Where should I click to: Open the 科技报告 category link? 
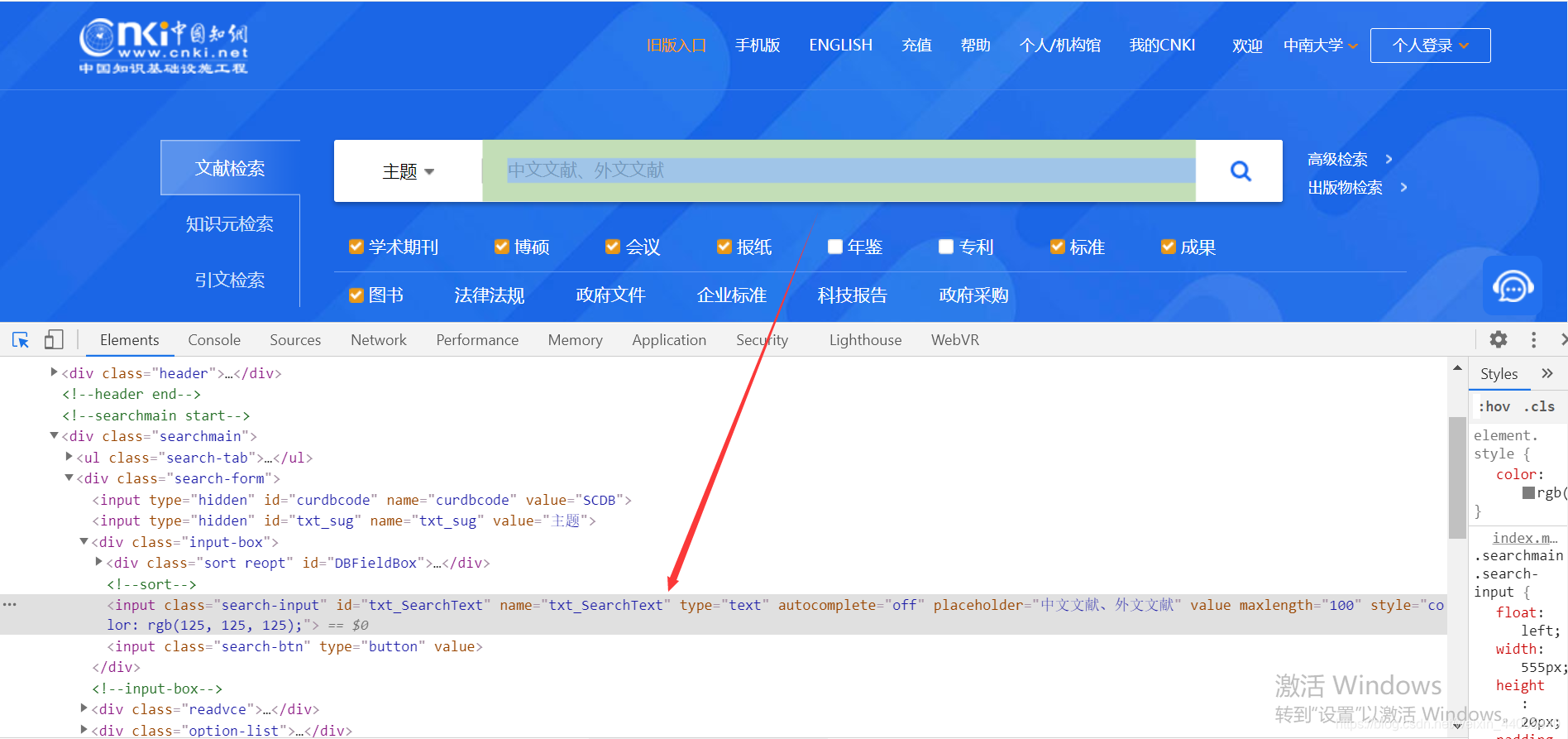click(852, 295)
